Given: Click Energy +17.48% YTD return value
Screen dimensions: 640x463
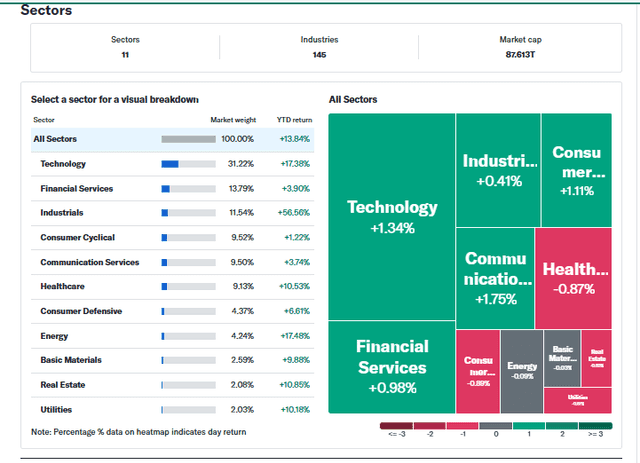Looking at the screenshot, I should (295, 336).
